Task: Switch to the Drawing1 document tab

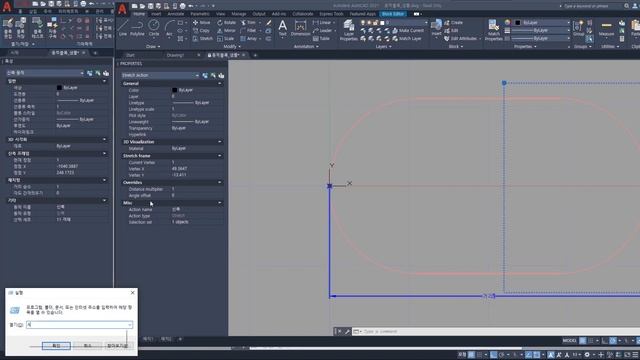Action: 176,55
